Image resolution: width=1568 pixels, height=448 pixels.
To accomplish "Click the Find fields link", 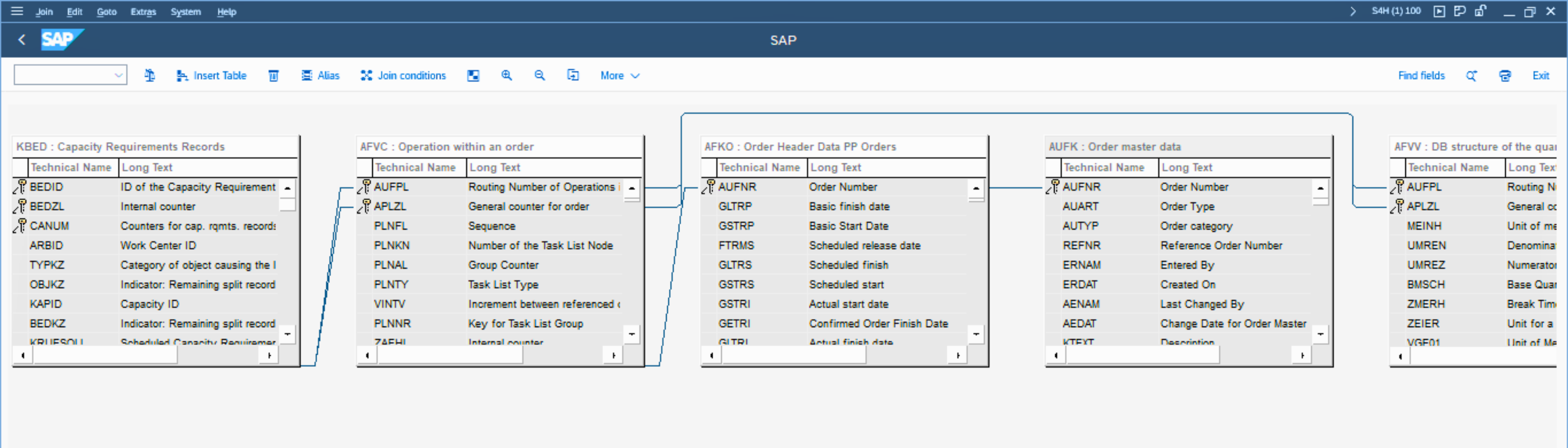I will (x=1421, y=75).
